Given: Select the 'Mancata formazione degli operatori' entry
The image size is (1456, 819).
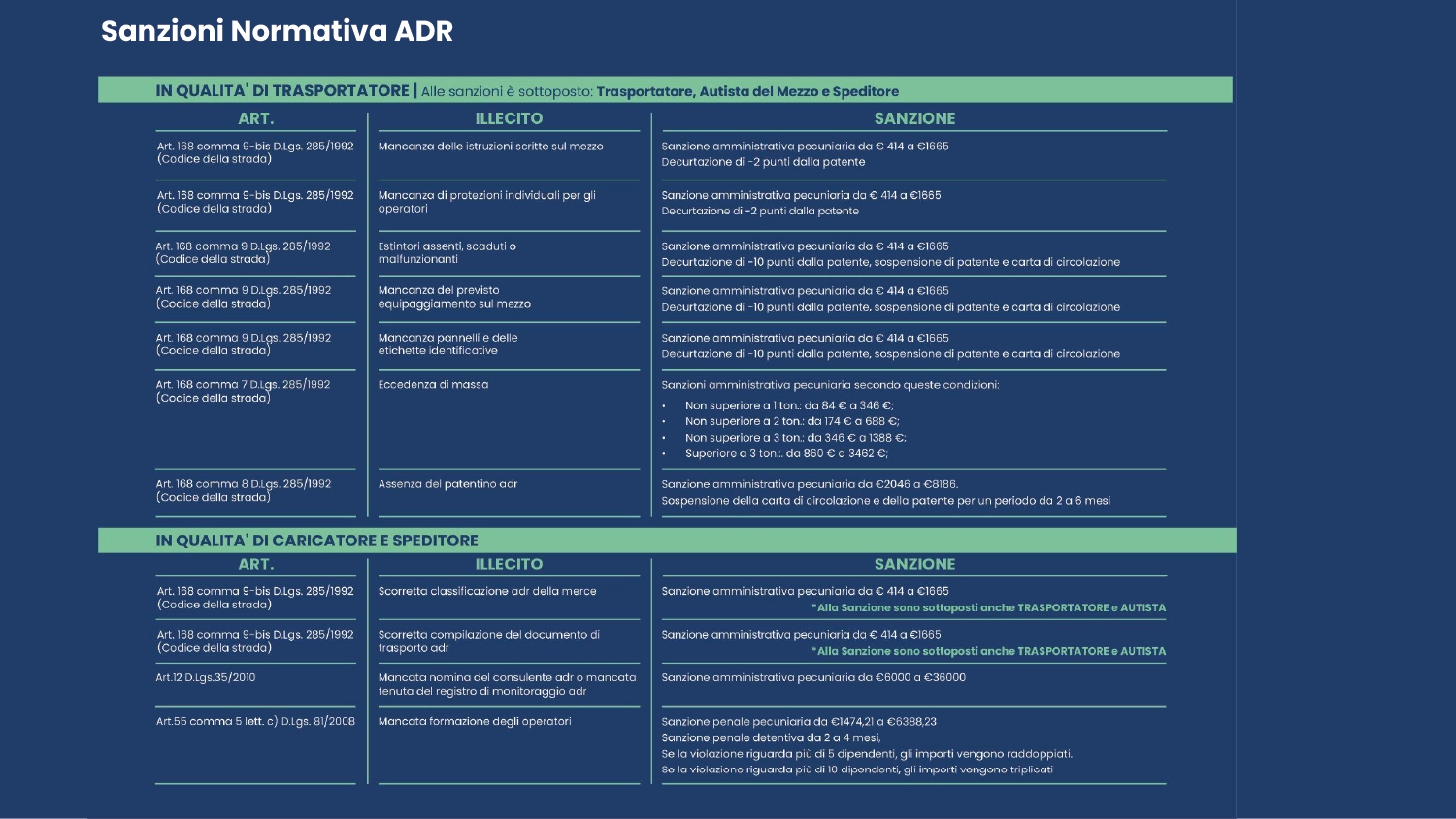Looking at the screenshot, I should [x=475, y=721].
